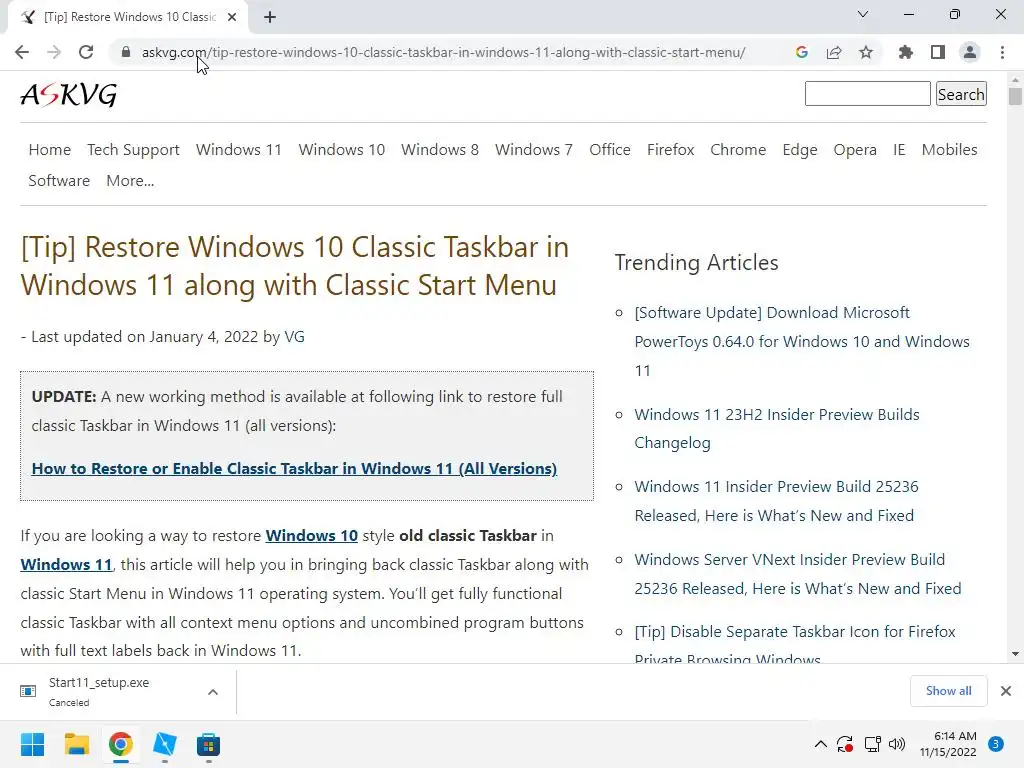Image resolution: width=1024 pixels, height=768 pixels.
Task: Share this page using the share icon
Action: tap(834, 52)
